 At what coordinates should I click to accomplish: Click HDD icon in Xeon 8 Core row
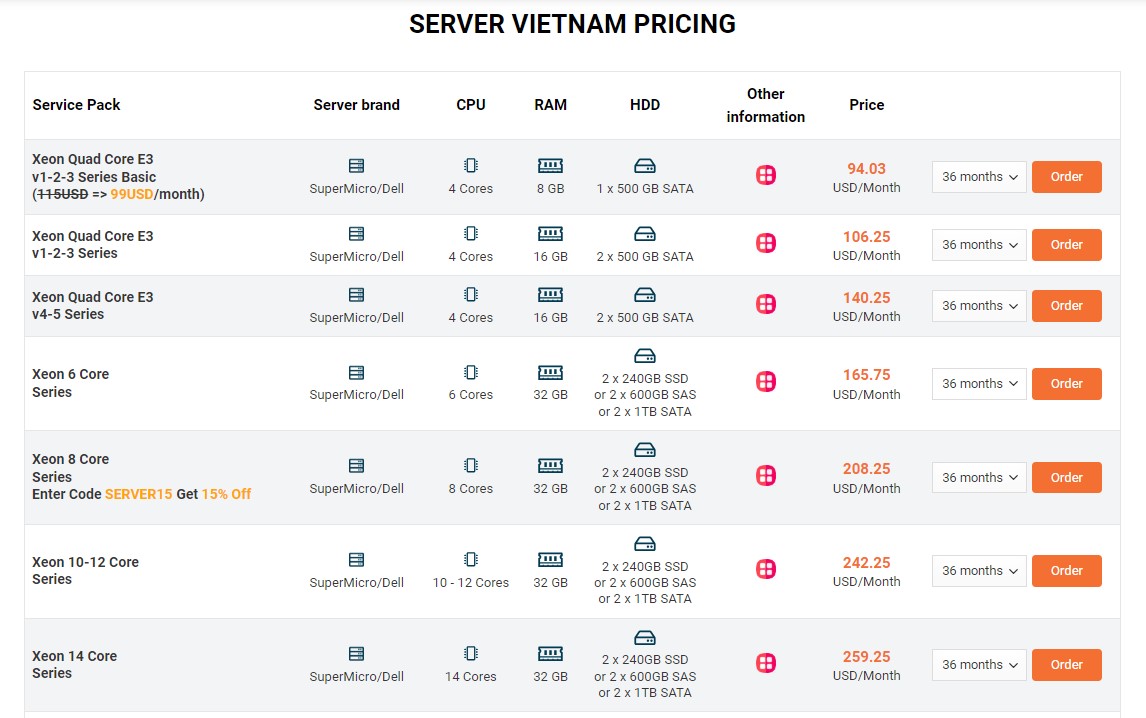pos(645,450)
